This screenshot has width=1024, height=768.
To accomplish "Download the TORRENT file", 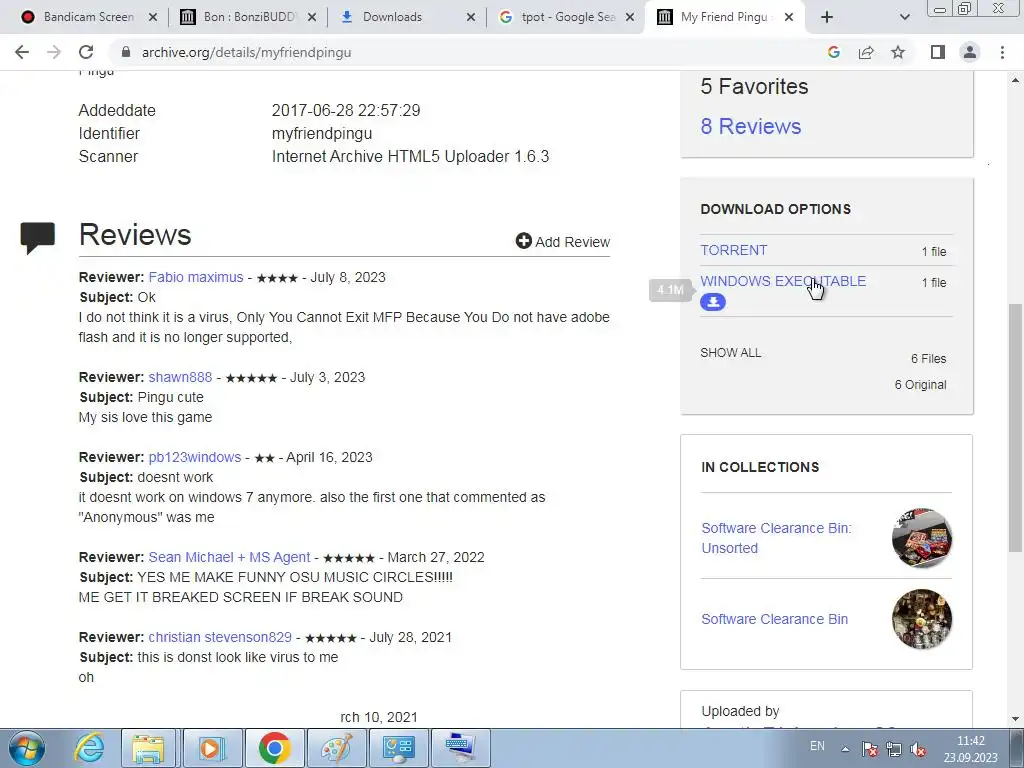I will click(733, 250).
